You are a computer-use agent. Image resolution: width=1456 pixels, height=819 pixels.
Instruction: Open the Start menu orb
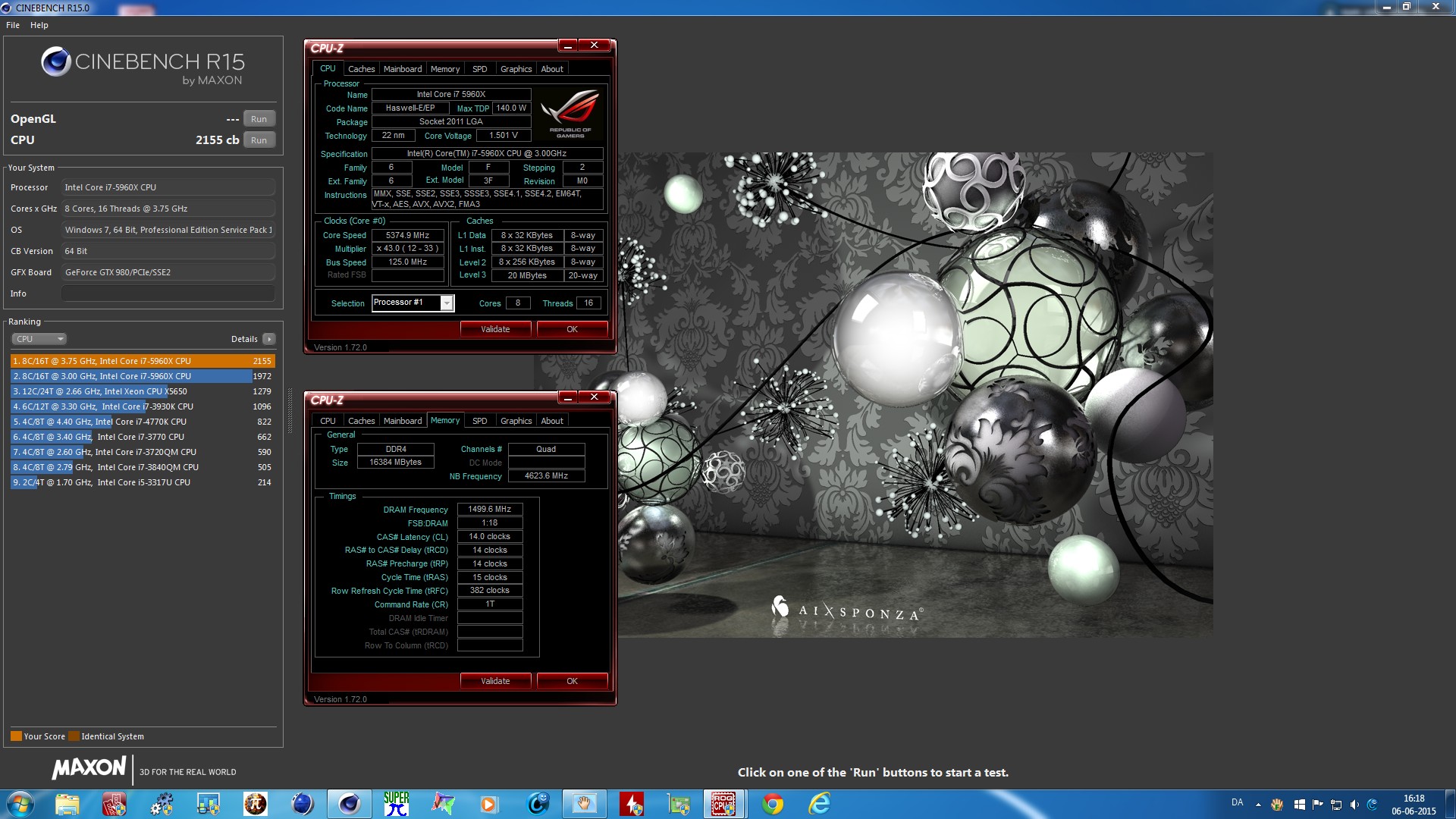click(20, 804)
